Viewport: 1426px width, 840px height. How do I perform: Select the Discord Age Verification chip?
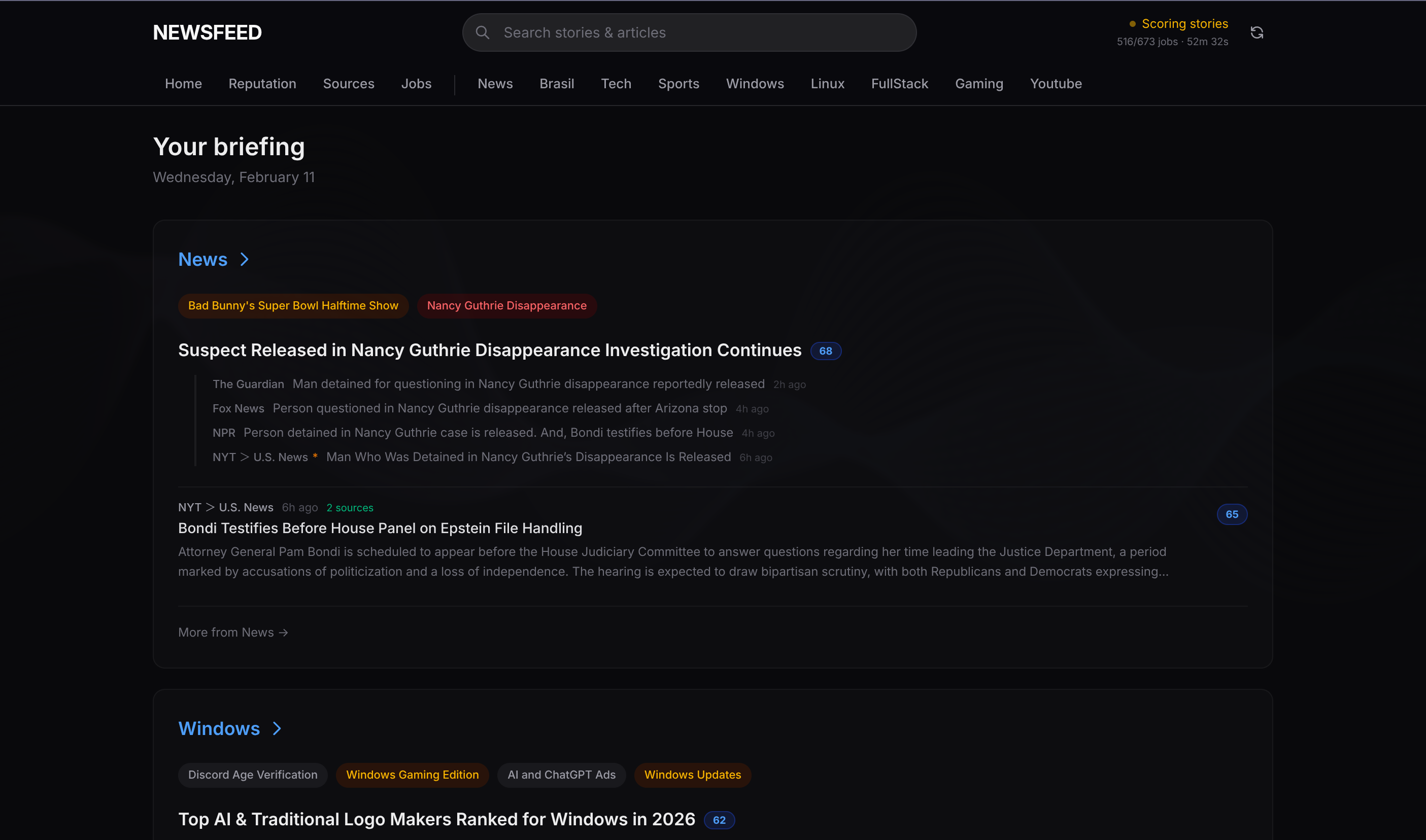(253, 775)
